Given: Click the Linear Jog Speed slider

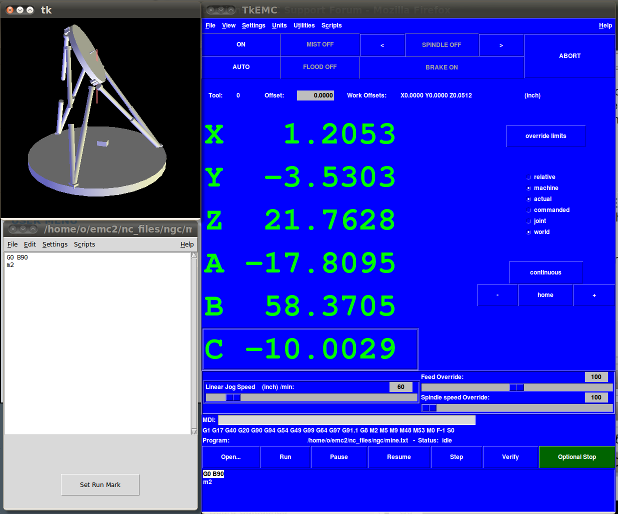Looking at the screenshot, I should pyautogui.click(x=311, y=398).
